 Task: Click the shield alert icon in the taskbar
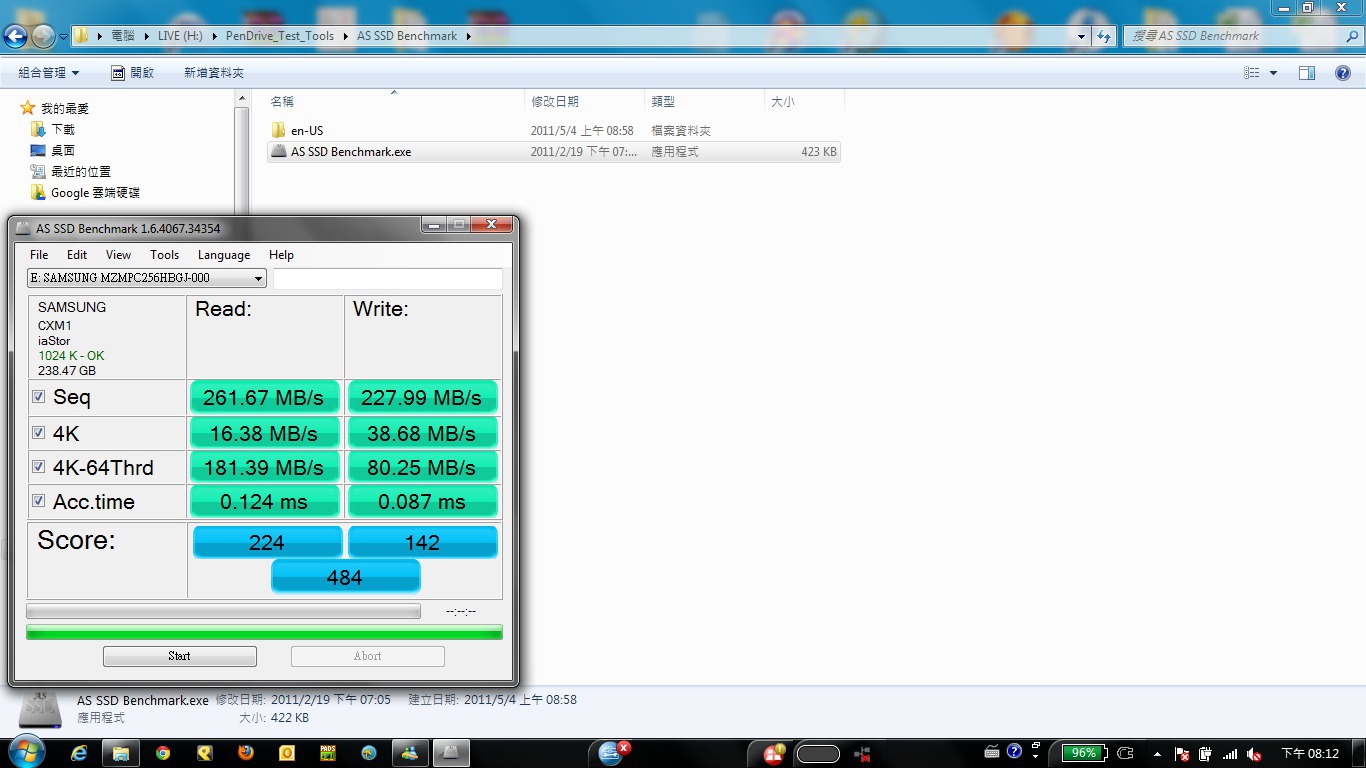point(774,753)
